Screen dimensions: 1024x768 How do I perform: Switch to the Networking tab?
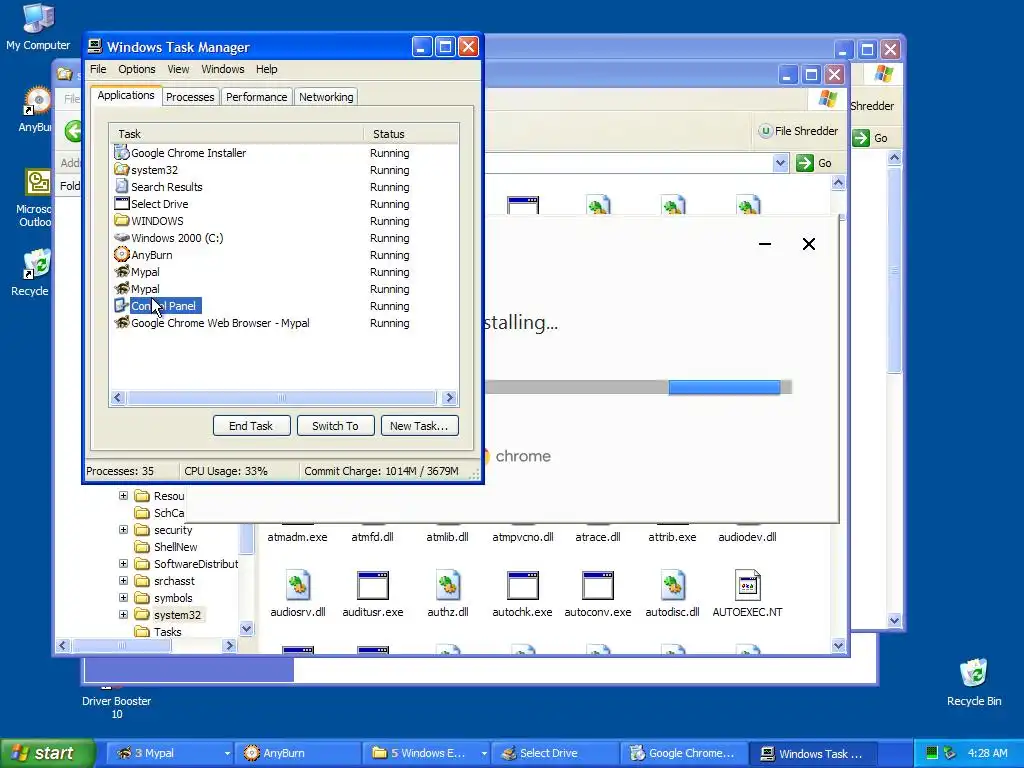[326, 97]
